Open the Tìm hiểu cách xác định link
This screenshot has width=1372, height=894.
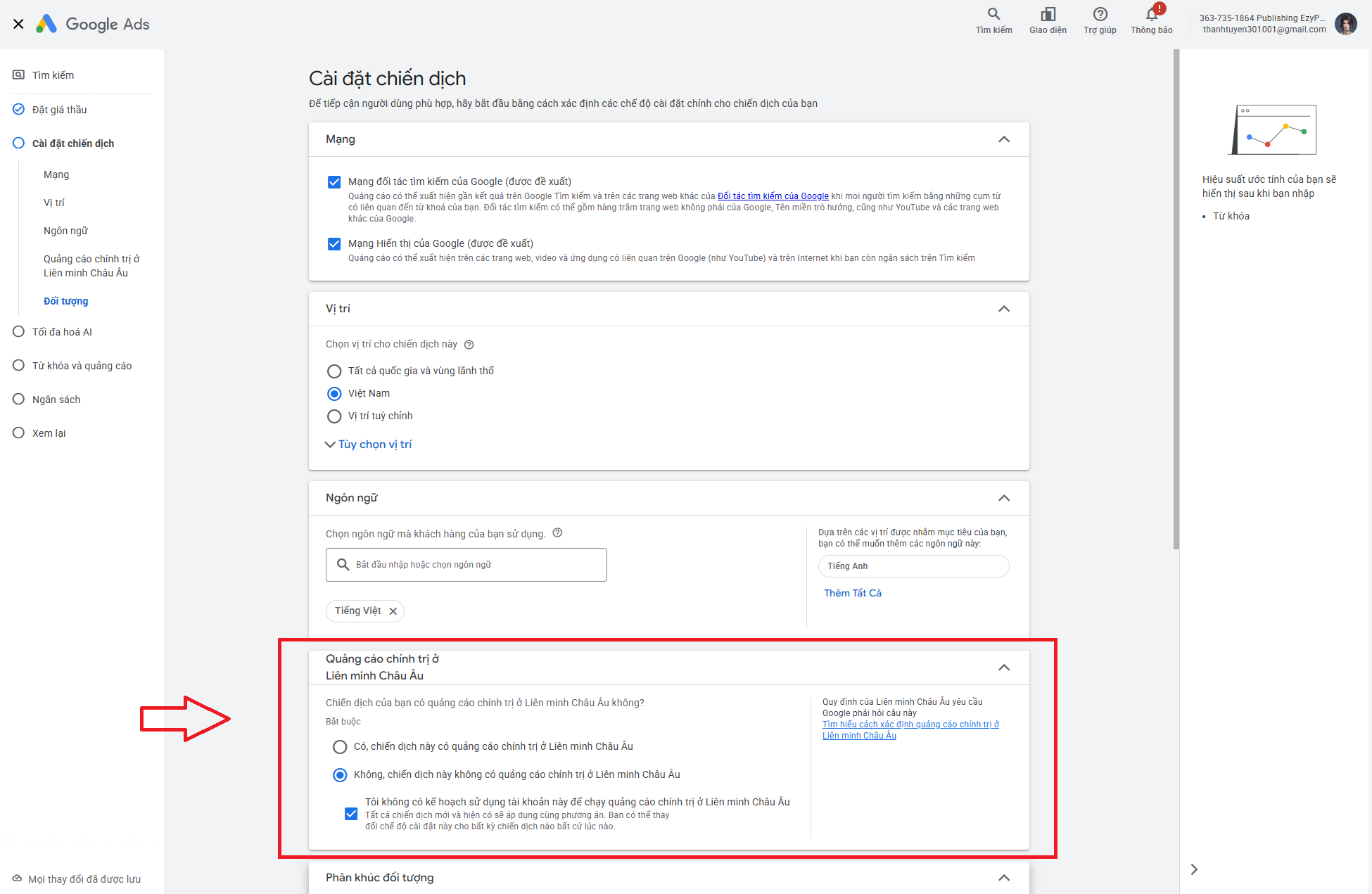click(x=910, y=730)
